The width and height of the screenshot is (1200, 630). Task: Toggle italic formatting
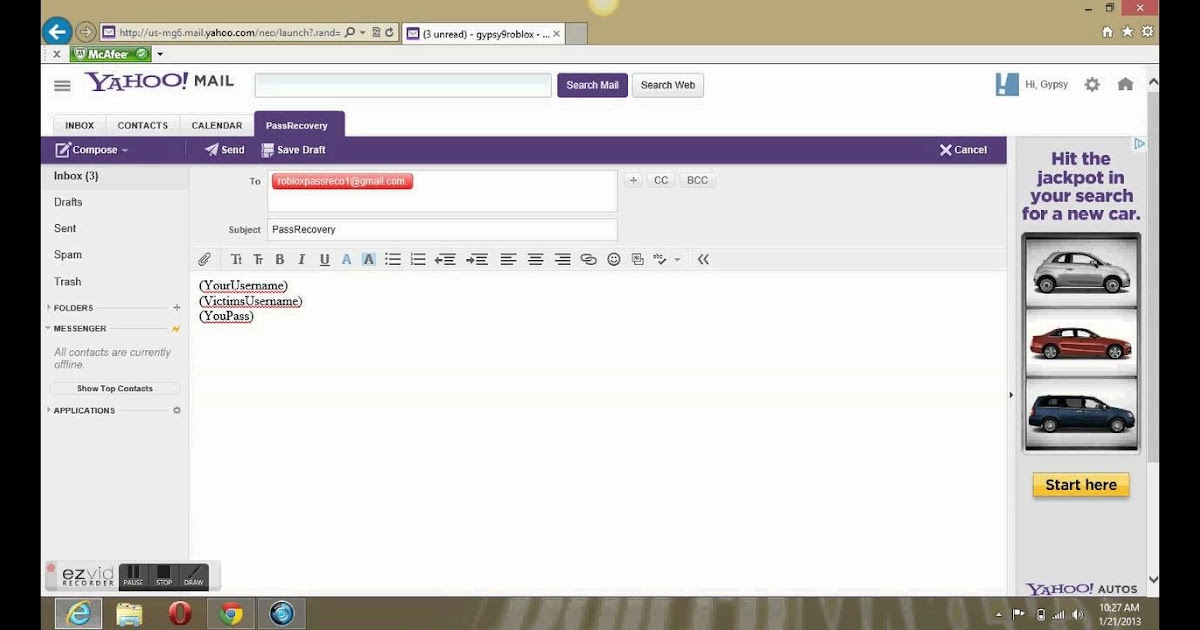(x=301, y=260)
